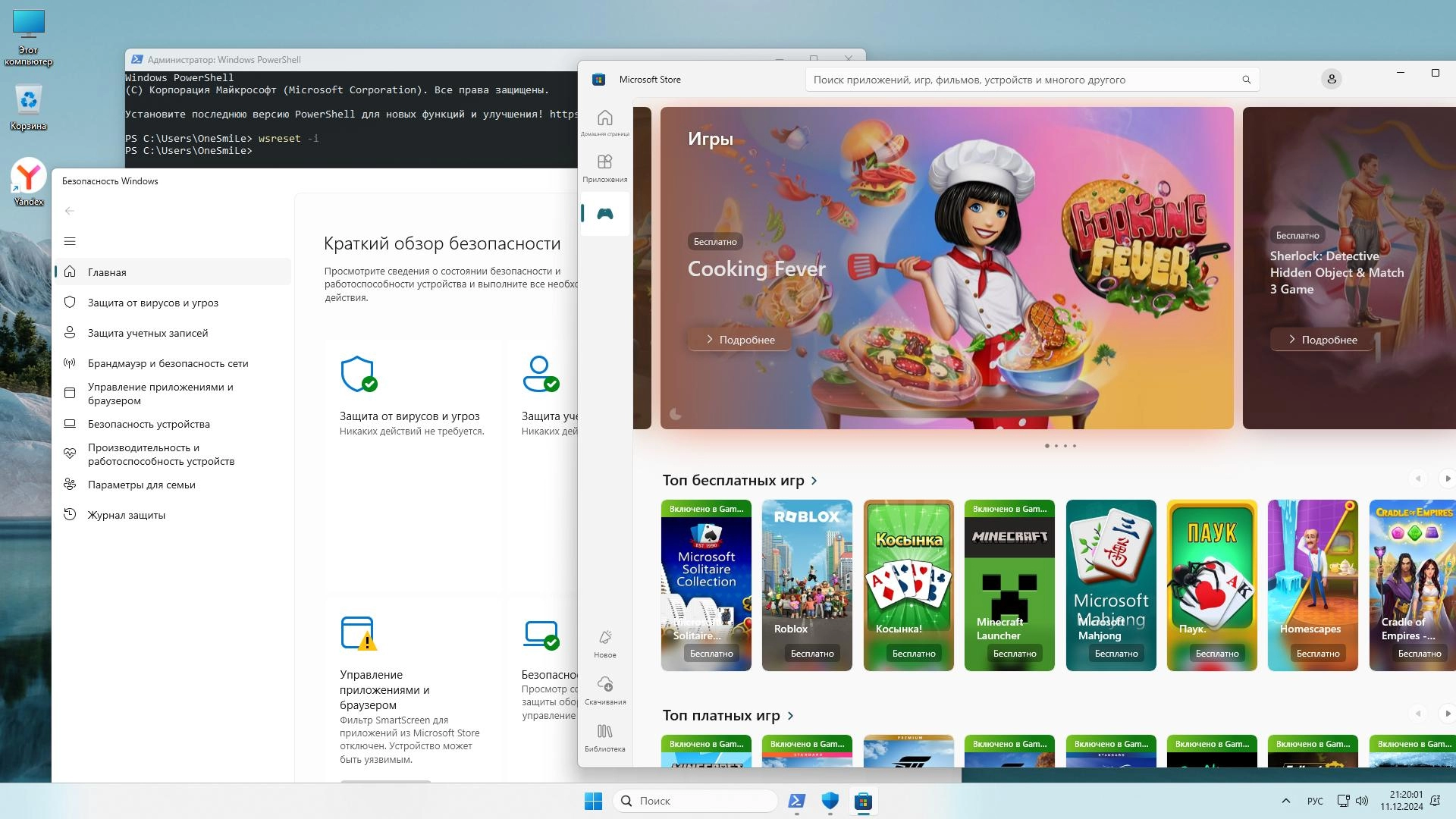Open Windows Security from the taskbar
Screen dimensions: 1456x819
[830, 801]
